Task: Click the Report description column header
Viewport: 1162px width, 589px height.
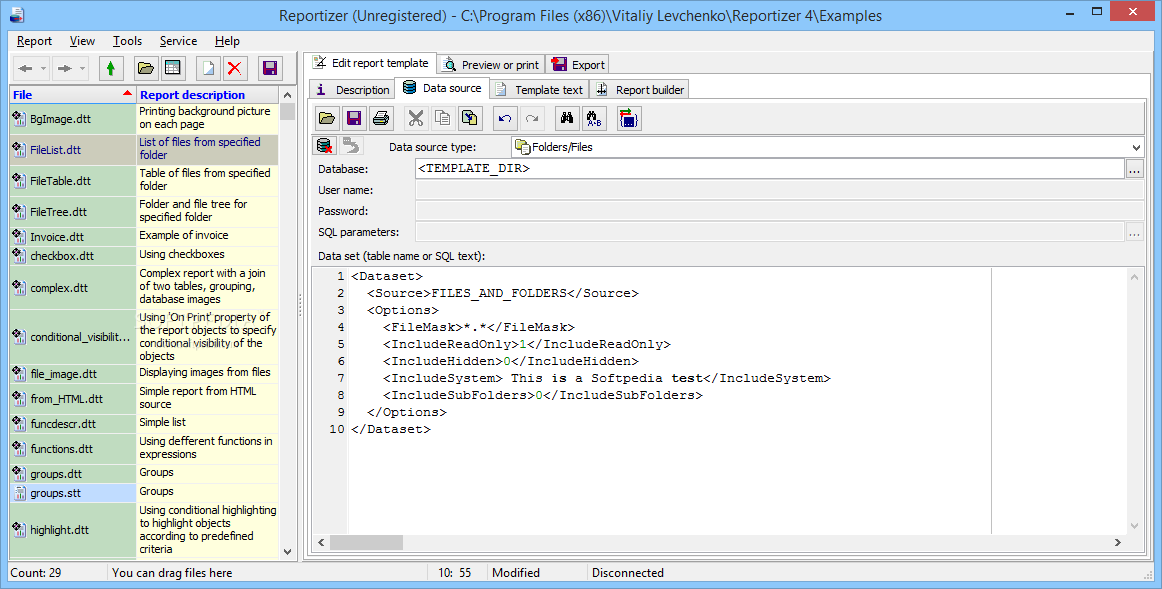Action: pos(208,94)
